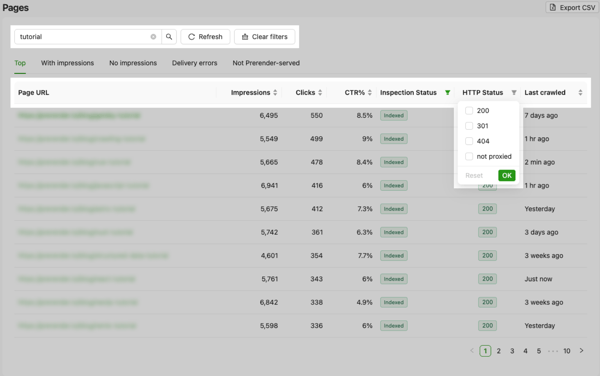
Task: Click the Refresh button
Action: (x=205, y=37)
